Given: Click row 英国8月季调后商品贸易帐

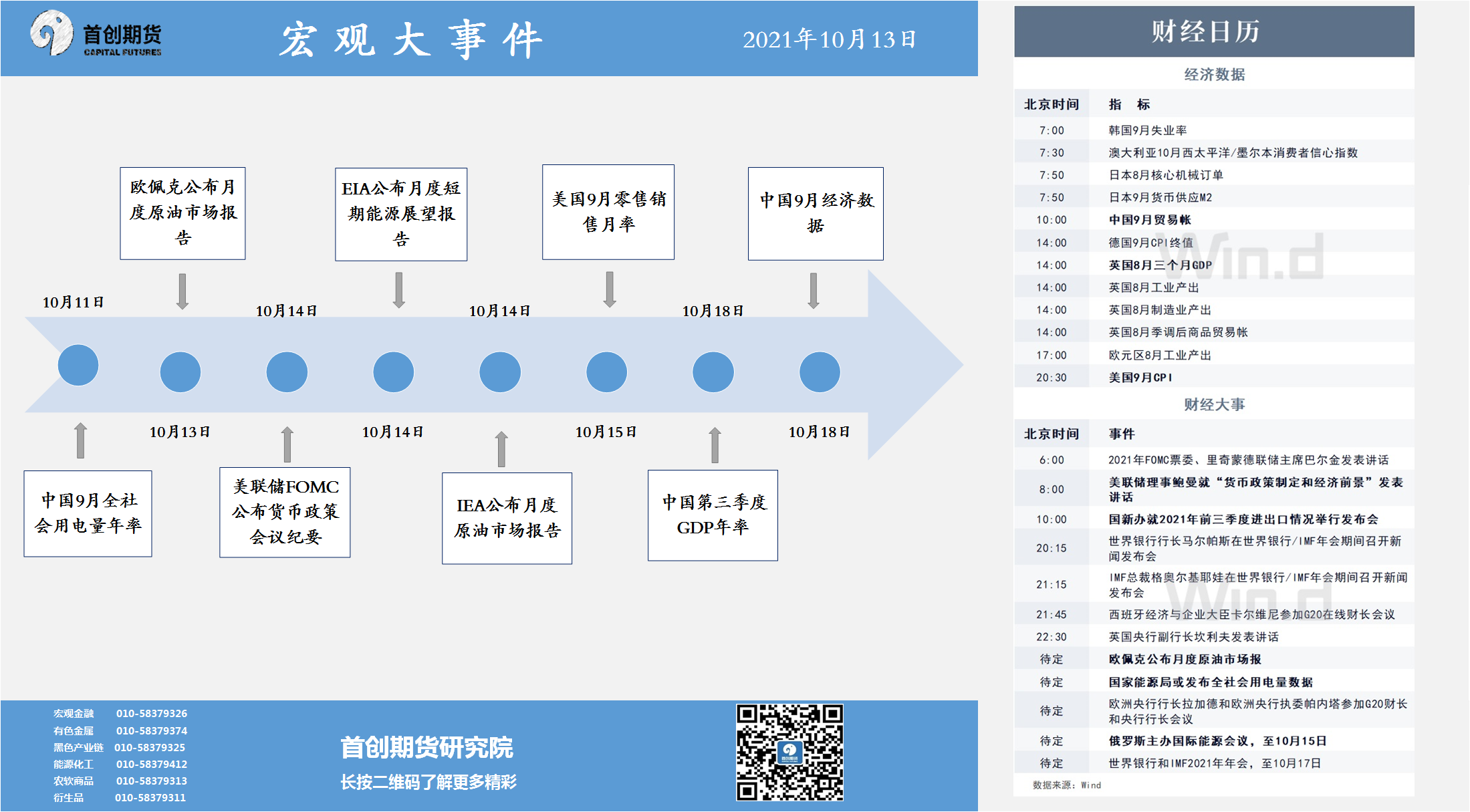Looking at the screenshot, I should click(x=1214, y=332).
